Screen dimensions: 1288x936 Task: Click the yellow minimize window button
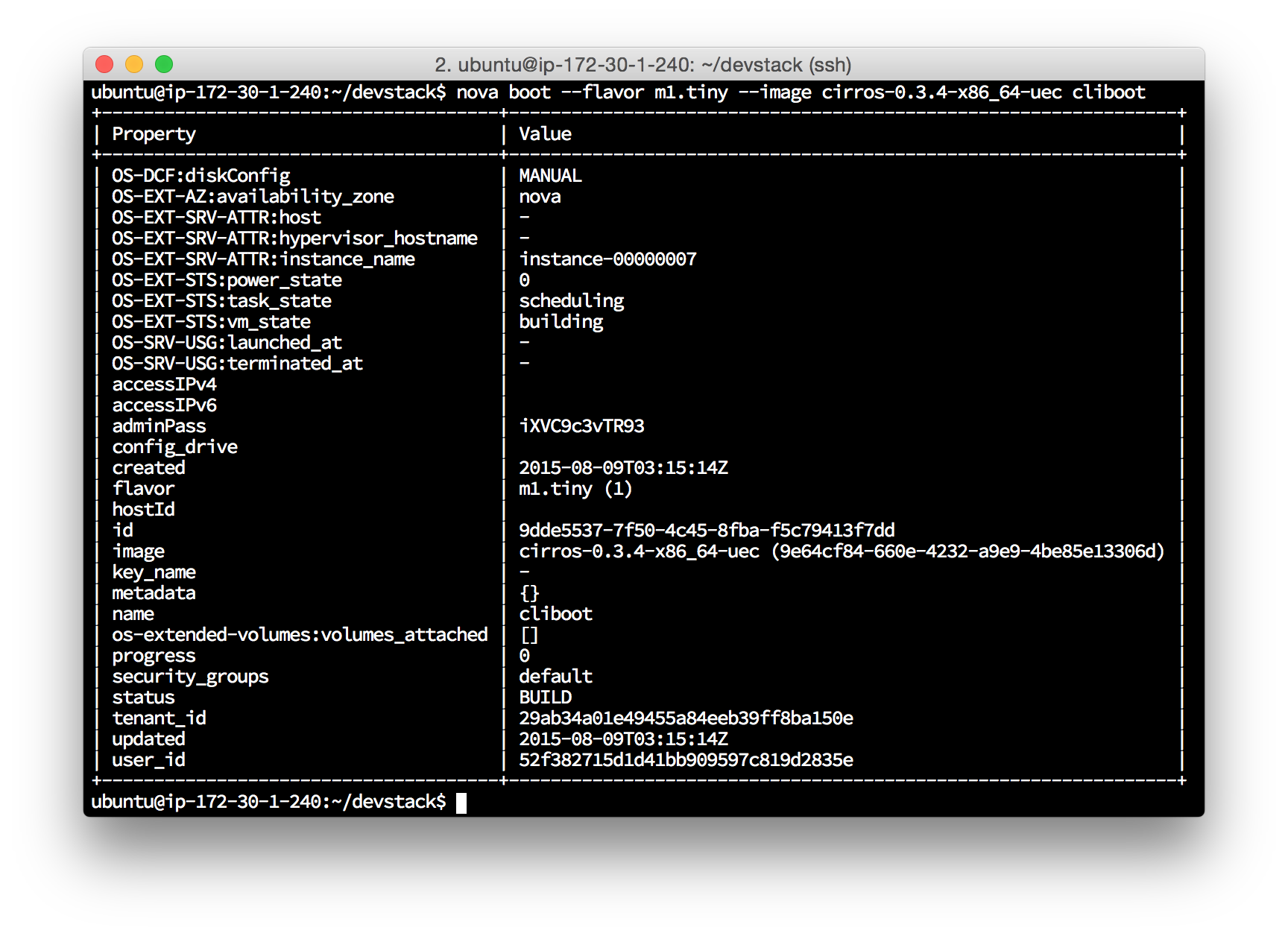[134, 65]
